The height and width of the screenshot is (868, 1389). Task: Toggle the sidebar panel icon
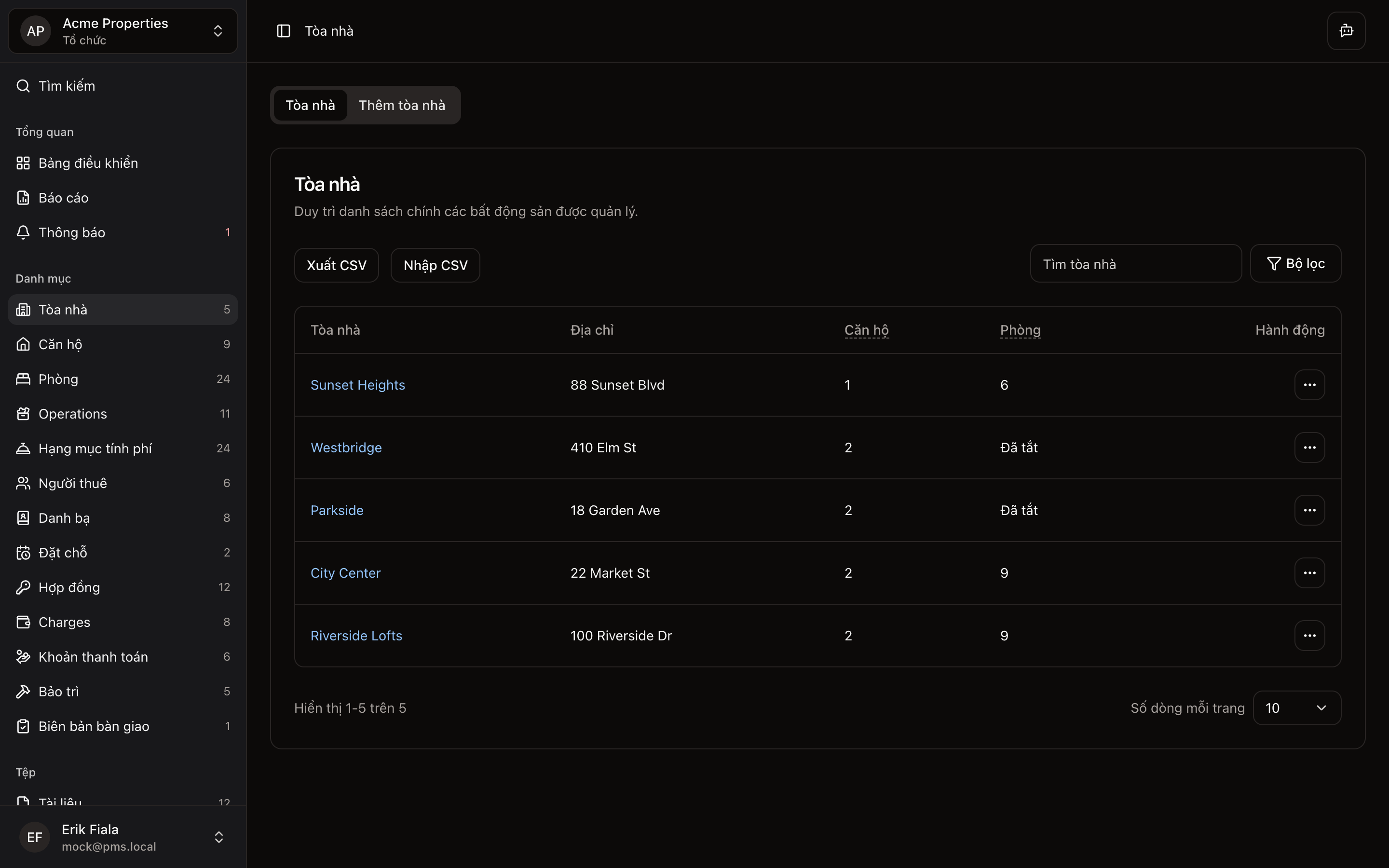(x=284, y=31)
